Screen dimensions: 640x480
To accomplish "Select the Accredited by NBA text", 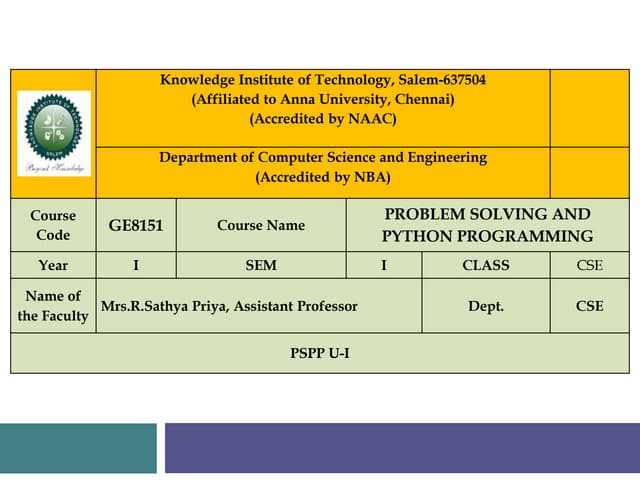I will 323,177.
